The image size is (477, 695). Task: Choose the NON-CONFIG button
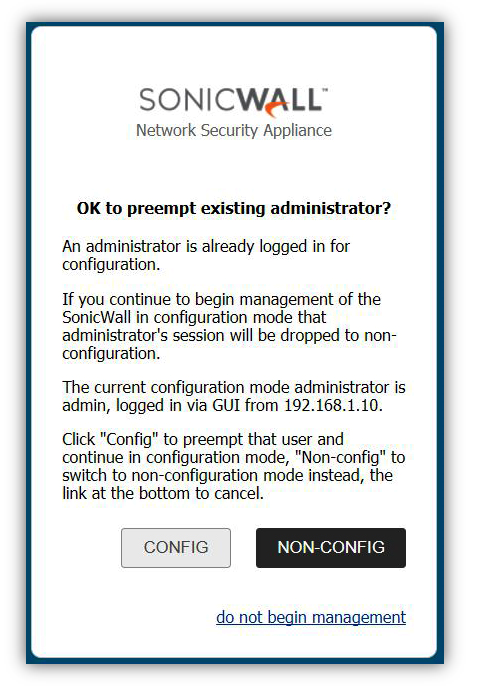pyautogui.click(x=331, y=547)
